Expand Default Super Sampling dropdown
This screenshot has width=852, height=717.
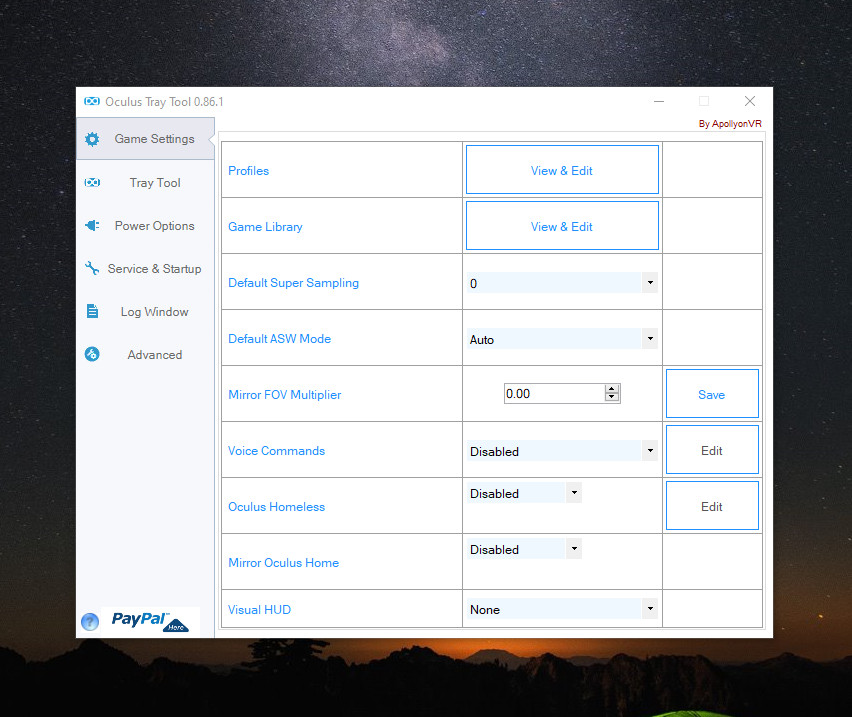650,282
